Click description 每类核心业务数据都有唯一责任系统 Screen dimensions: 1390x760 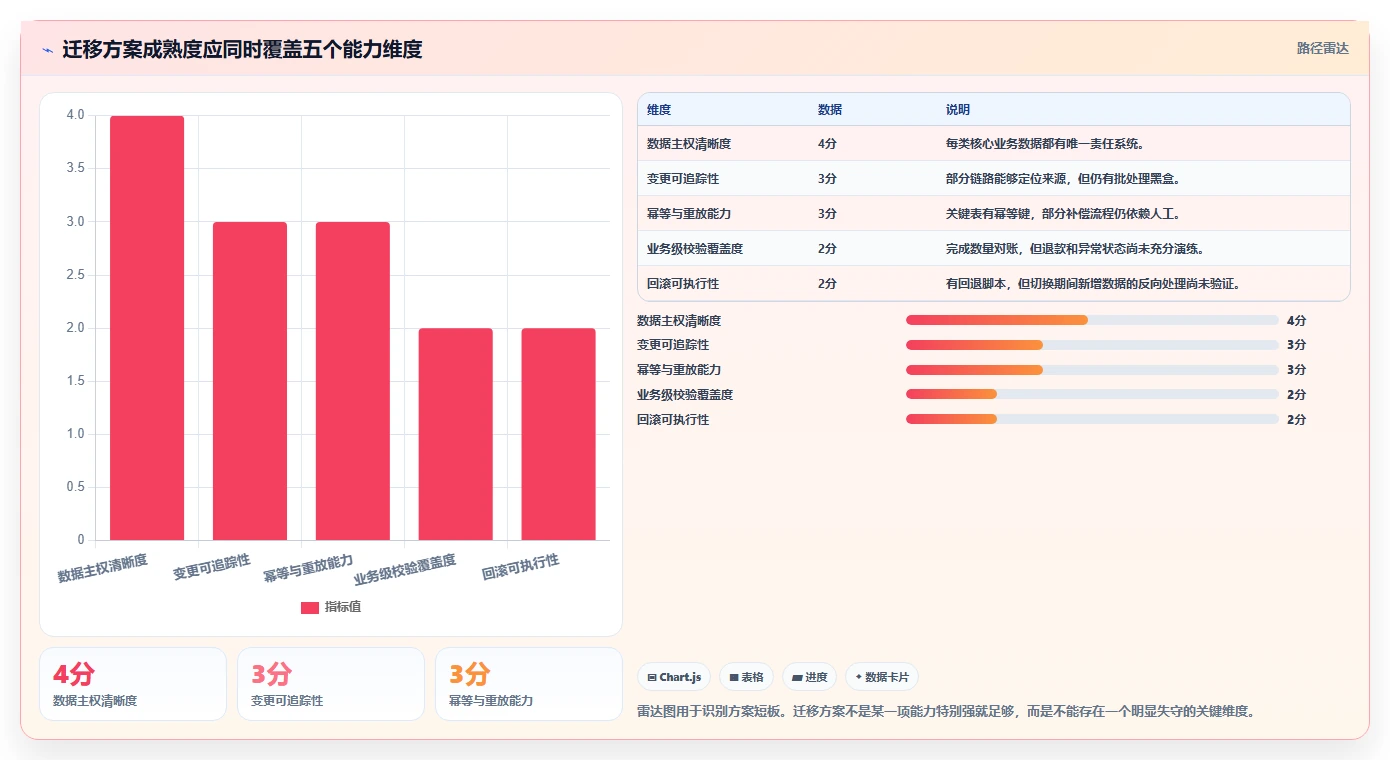tap(1045, 144)
